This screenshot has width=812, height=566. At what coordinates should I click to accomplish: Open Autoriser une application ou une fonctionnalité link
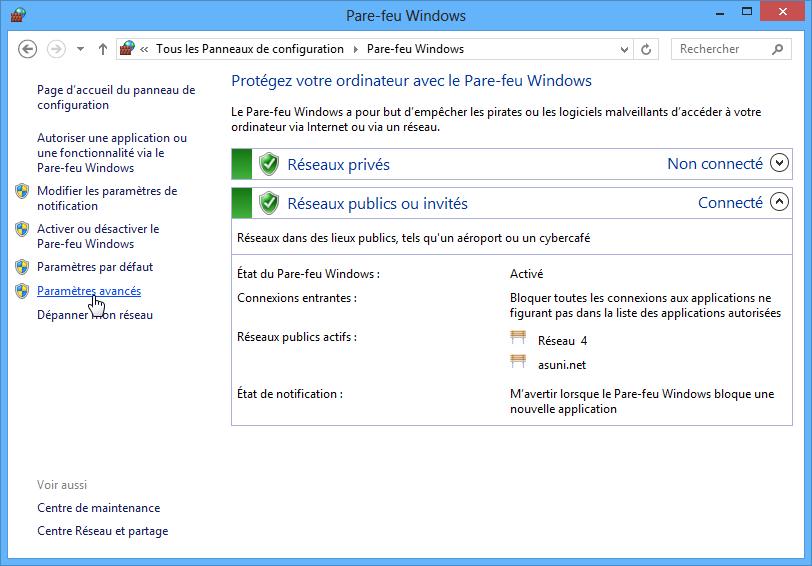pos(112,153)
